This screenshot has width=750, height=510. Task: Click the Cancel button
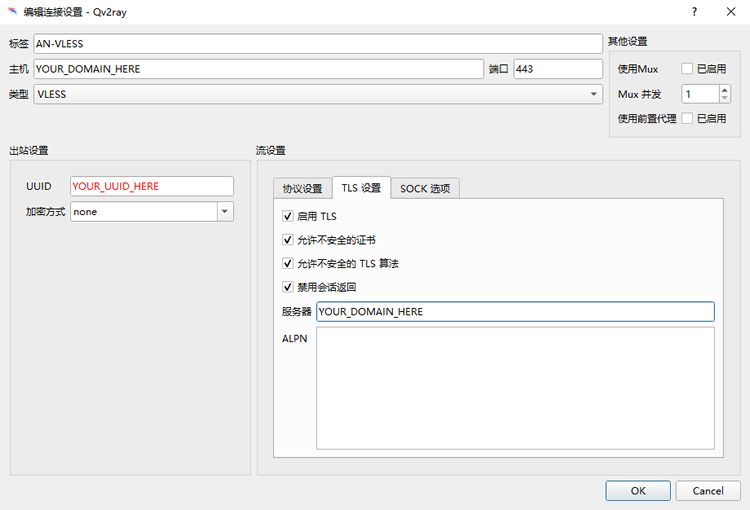coord(708,491)
